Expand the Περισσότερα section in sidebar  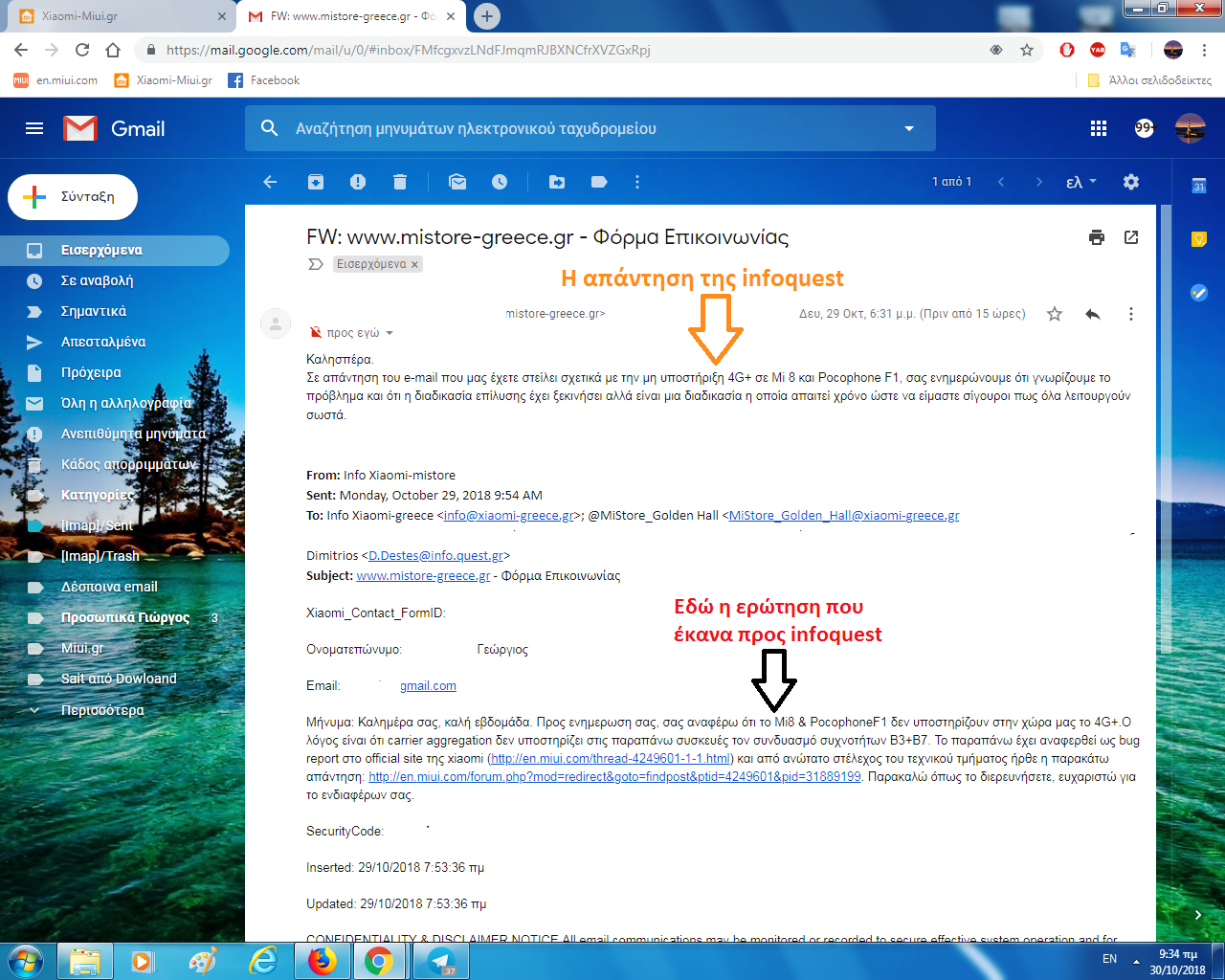coord(102,710)
